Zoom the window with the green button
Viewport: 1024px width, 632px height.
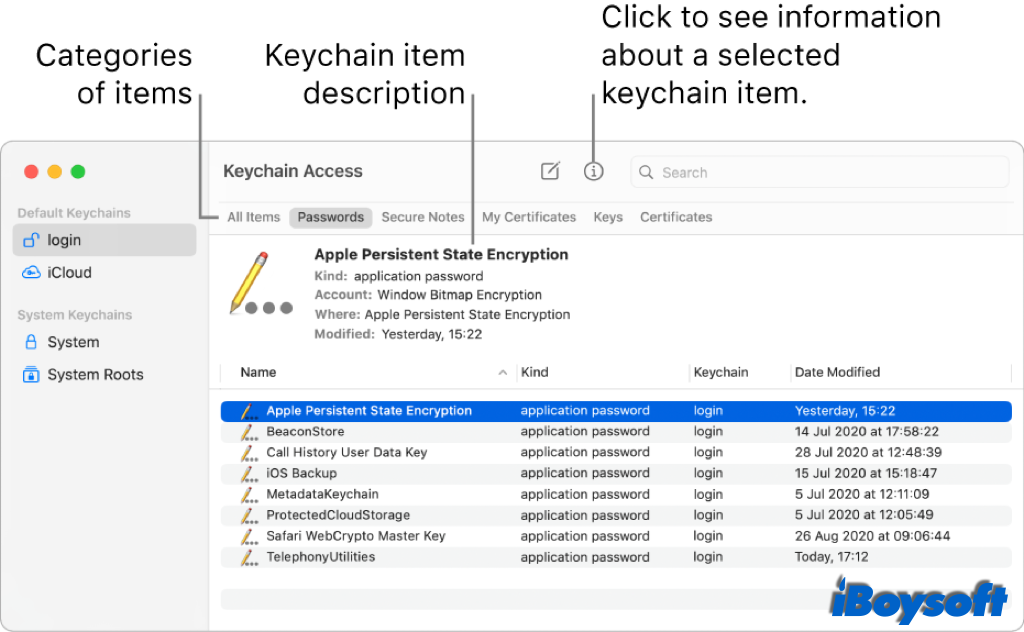(78, 172)
